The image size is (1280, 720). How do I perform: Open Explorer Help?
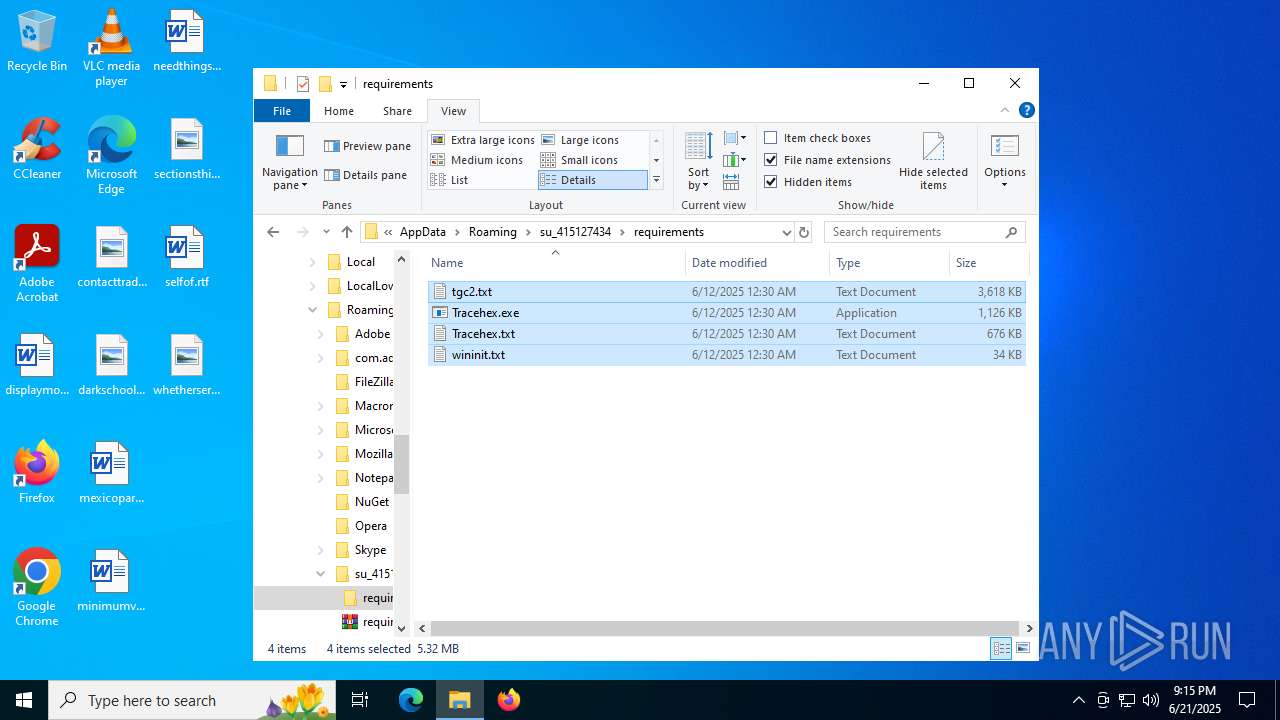click(1026, 110)
